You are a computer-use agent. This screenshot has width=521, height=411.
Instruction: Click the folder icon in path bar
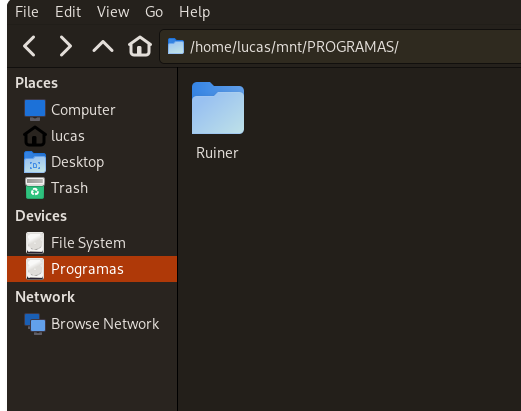tap(176, 46)
